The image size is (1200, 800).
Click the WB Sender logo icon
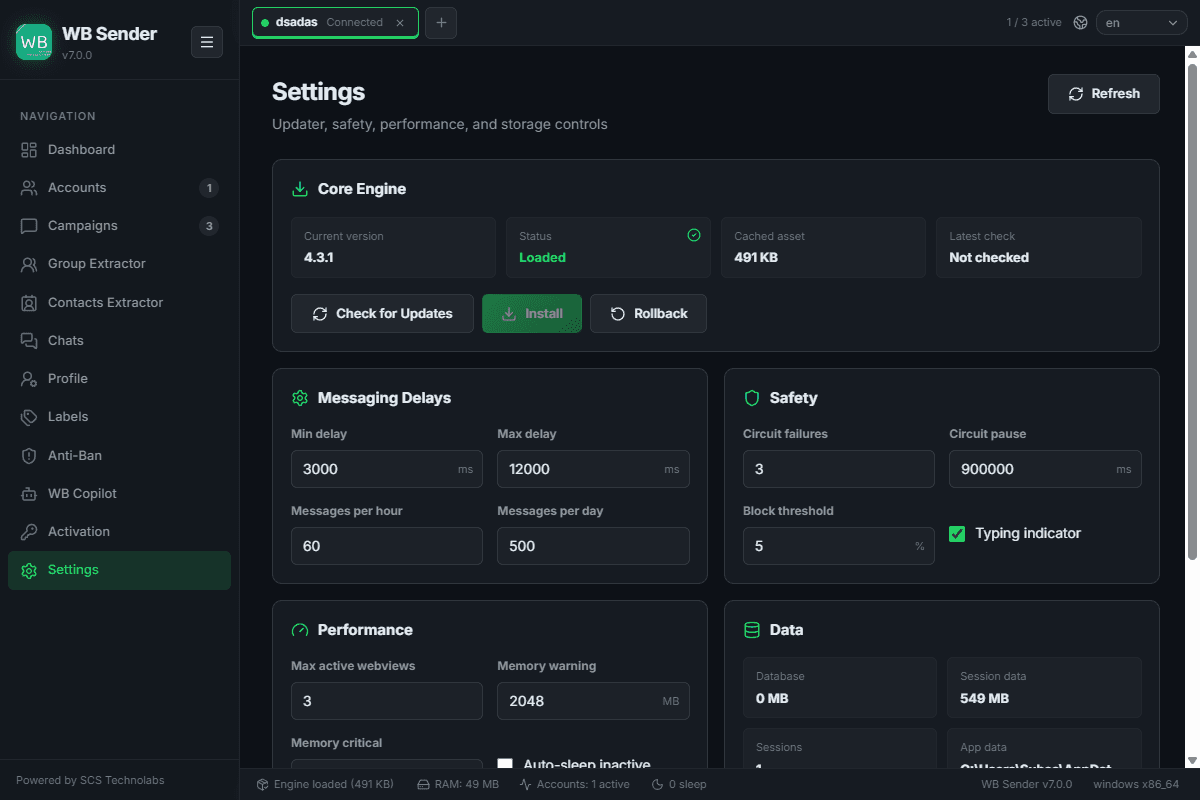click(x=34, y=42)
